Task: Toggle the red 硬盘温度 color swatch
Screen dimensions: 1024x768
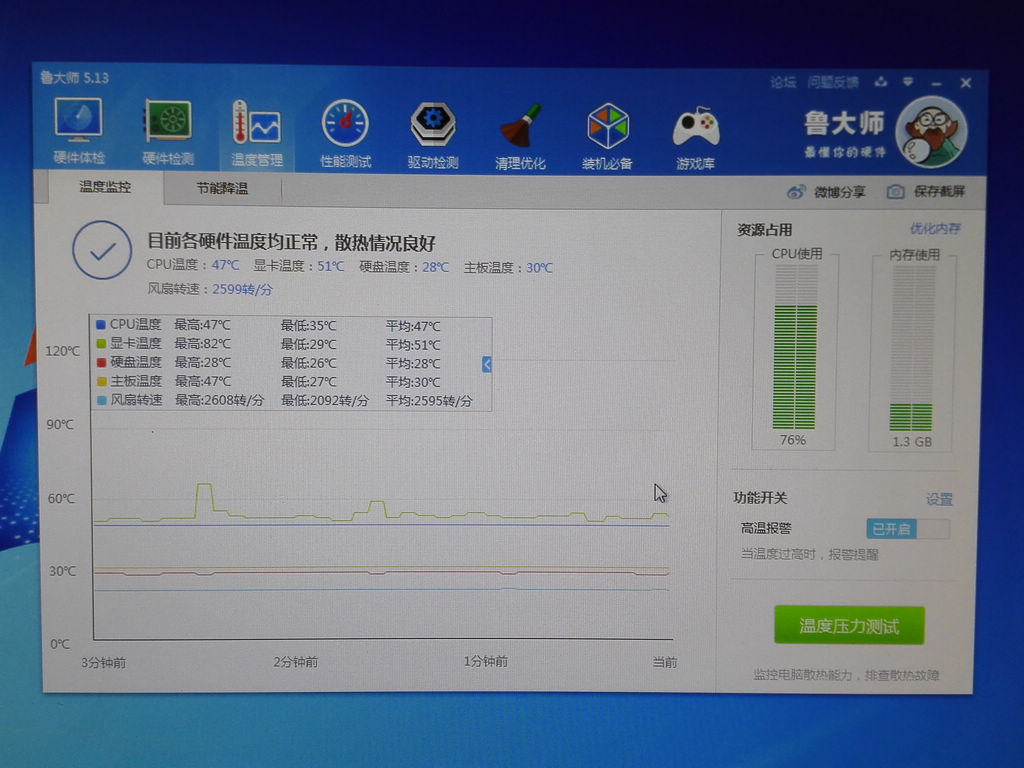Action: [x=99, y=362]
